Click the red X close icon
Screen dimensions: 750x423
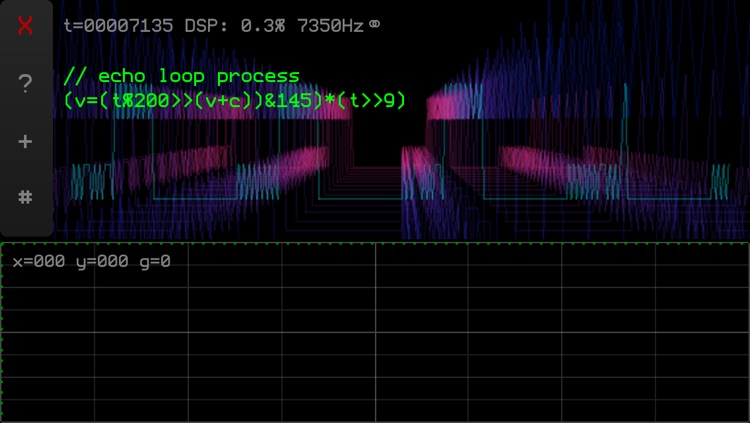click(25, 25)
